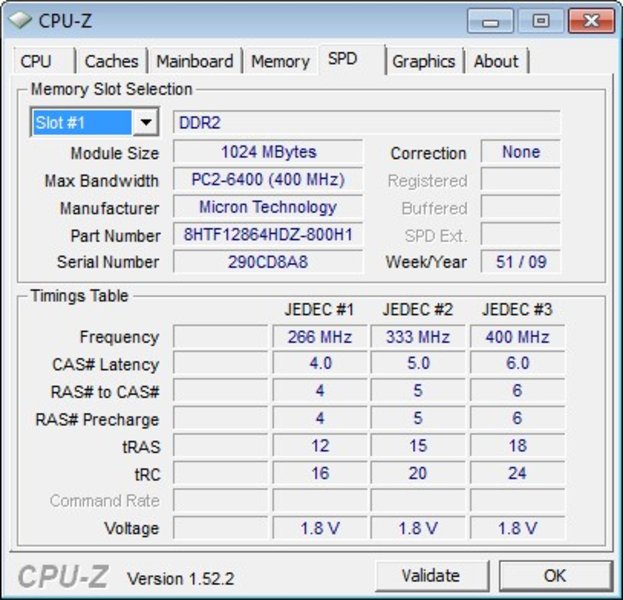Click the Max Bandwidth label
Viewport: 623px width, 600px height.
click(x=102, y=181)
